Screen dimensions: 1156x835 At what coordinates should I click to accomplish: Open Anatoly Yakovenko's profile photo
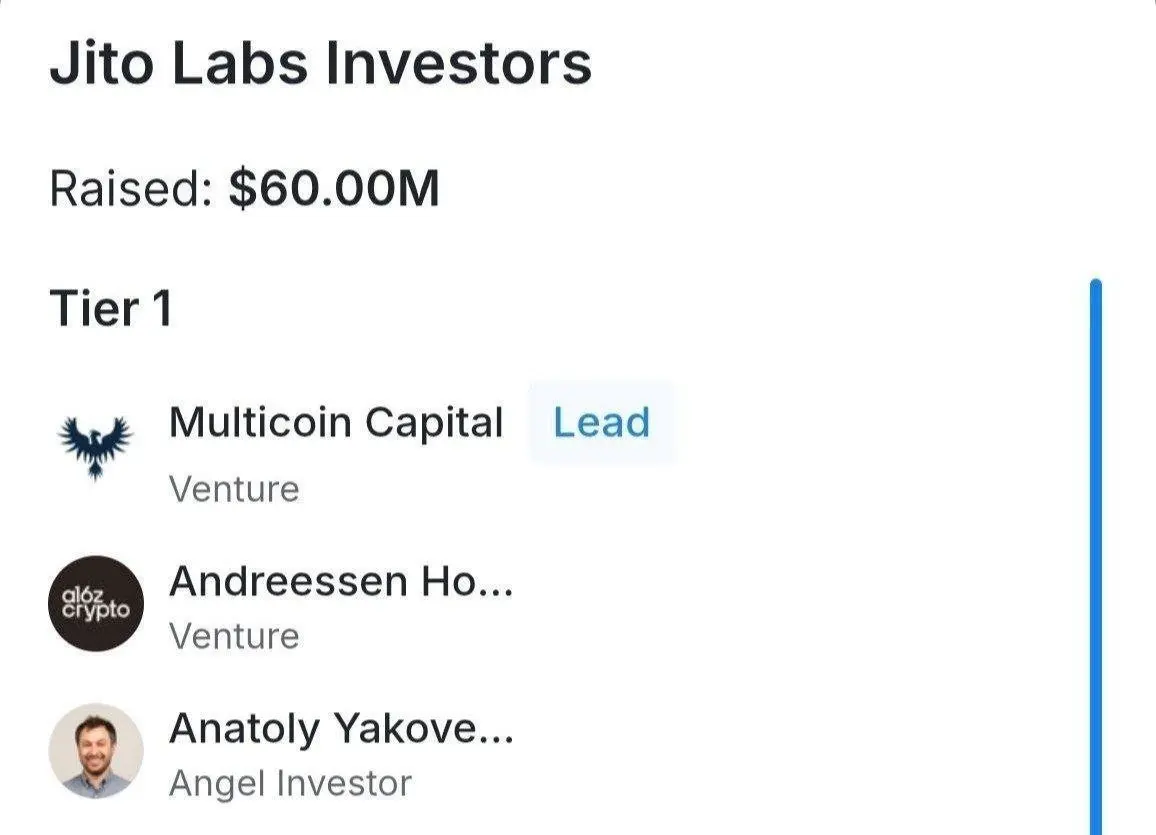click(x=96, y=750)
